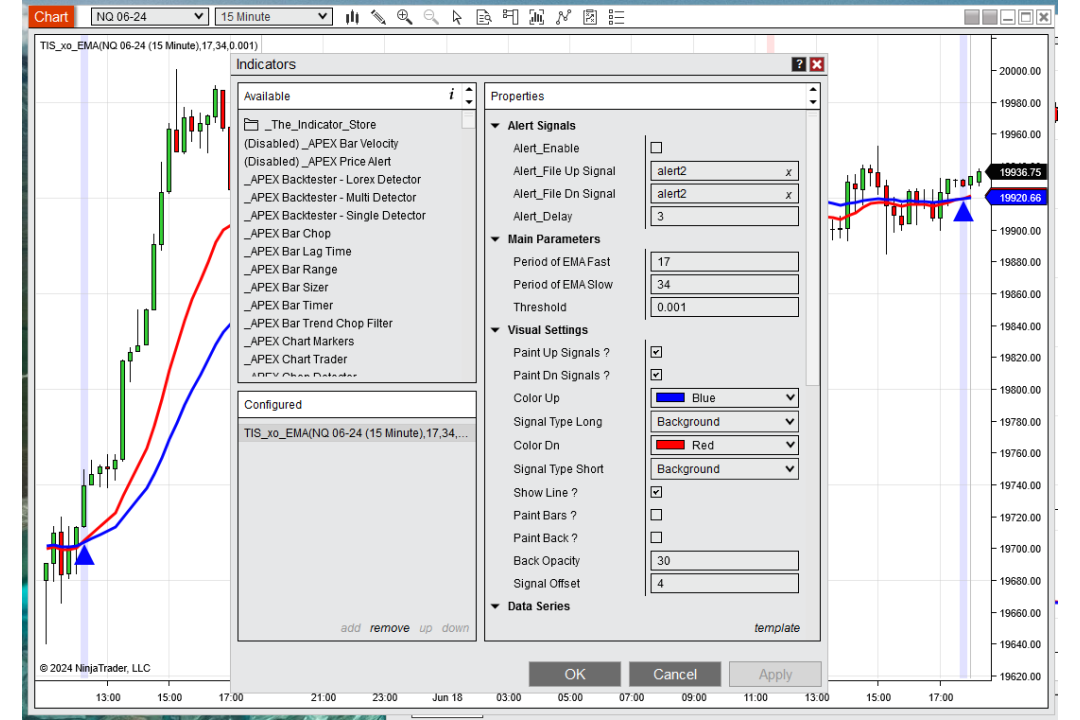Click the down arrow in Available header
The width and height of the screenshot is (1080, 720).
click(x=469, y=102)
